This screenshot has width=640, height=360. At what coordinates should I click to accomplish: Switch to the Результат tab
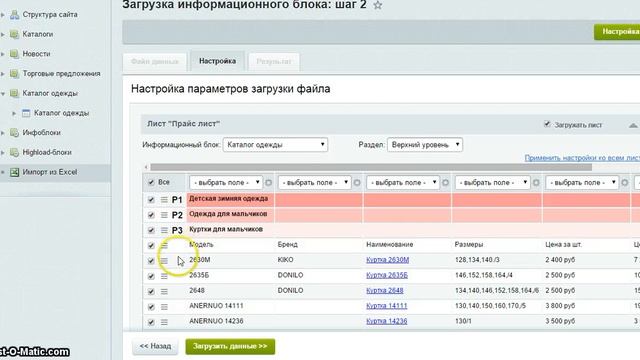[x=274, y=62]
